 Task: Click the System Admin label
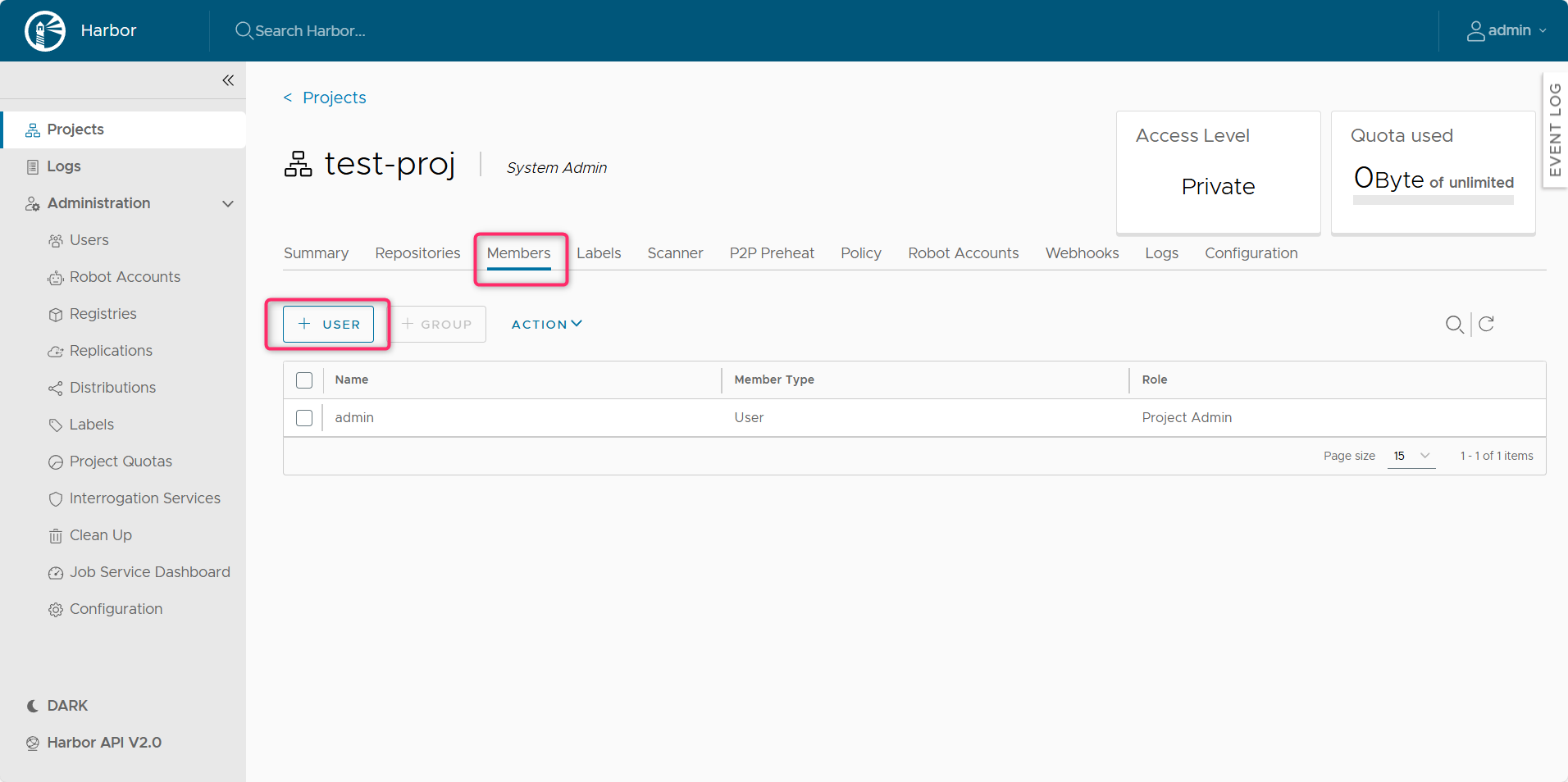(557, 168)
